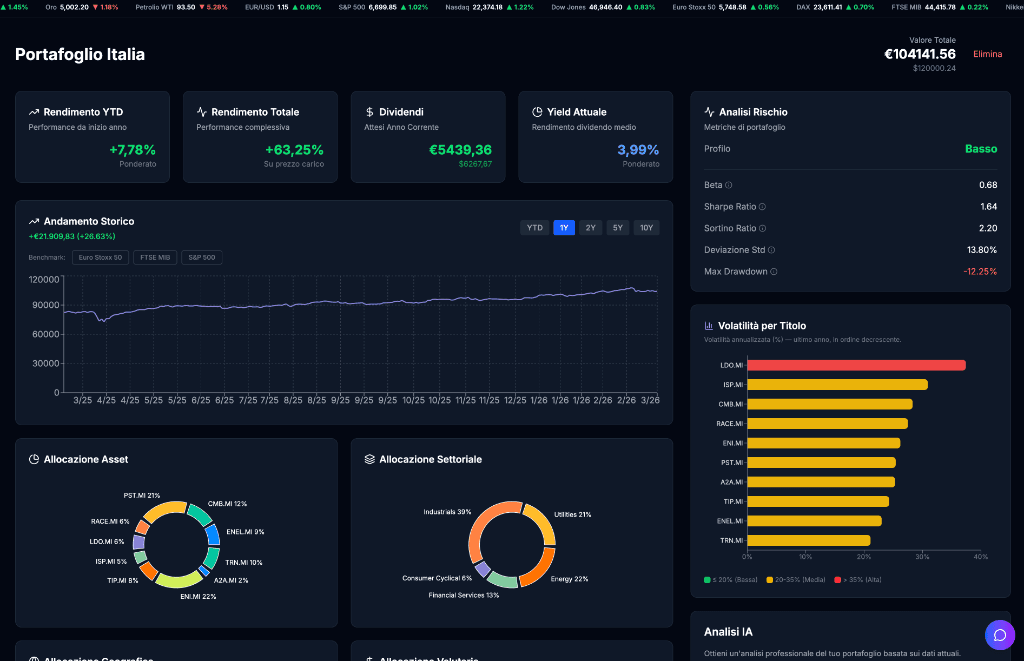The image size is (1024, 661).
Task: Open the Max Drawdown info tooltip
Action: (772, 270)
